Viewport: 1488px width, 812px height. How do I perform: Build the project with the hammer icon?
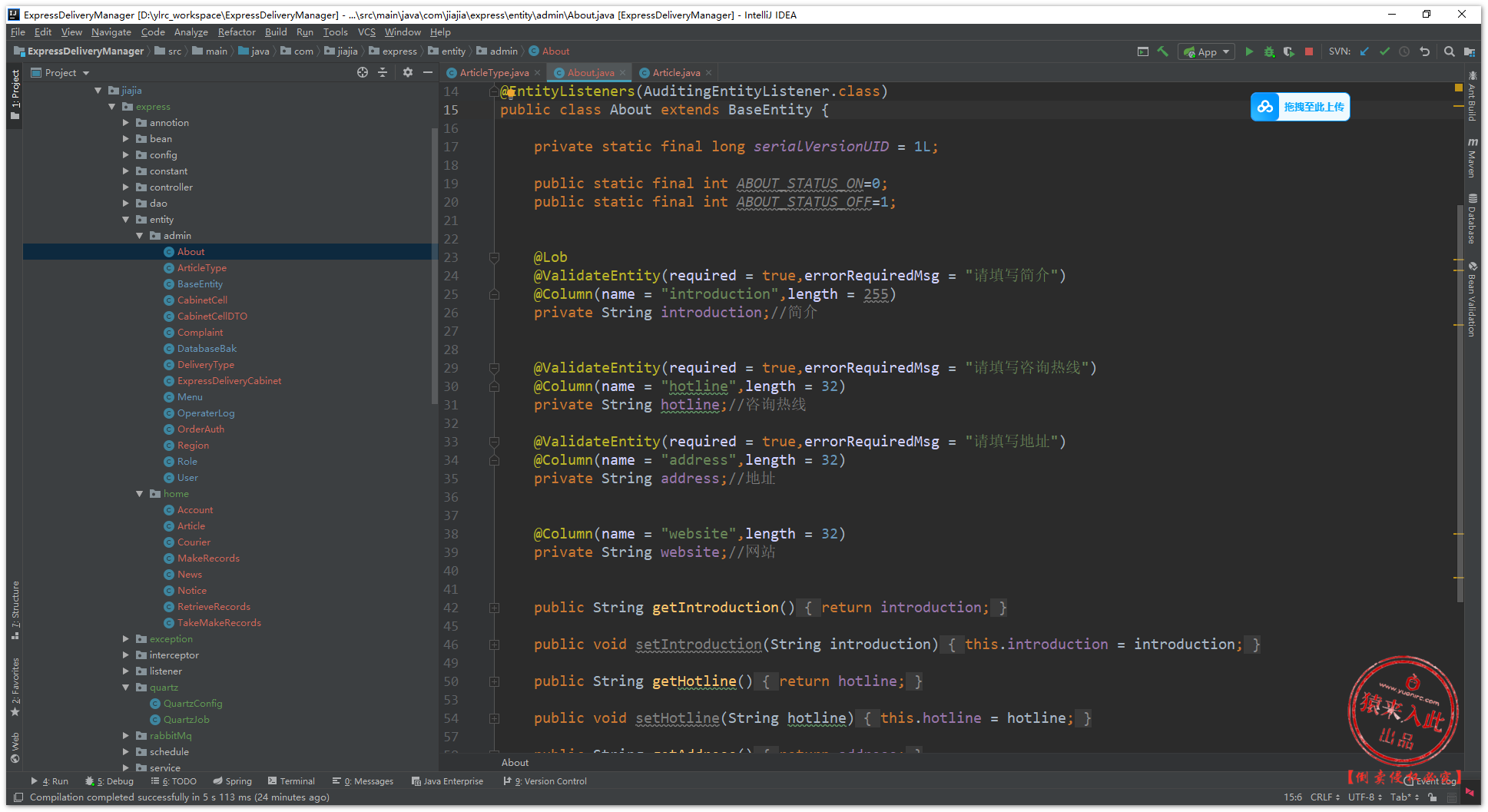[x=1163, y=51]
